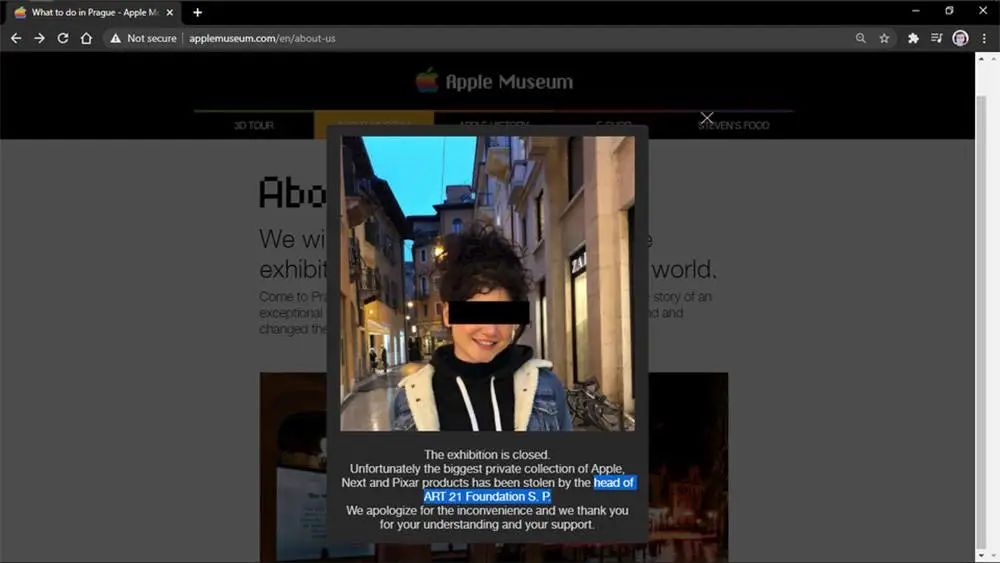This screenshot has height=563, width=1000.
Task: Open the media control playlist icon
Action: 936,38
